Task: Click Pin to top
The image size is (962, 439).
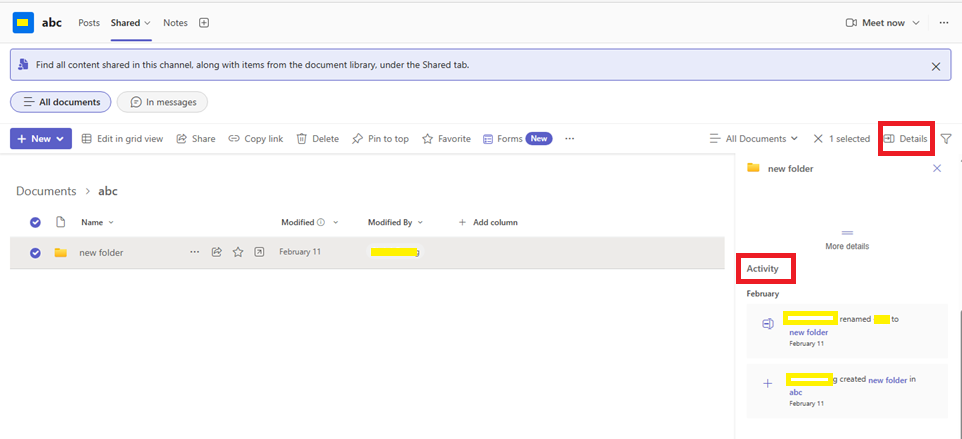Action: coord(380,139)
